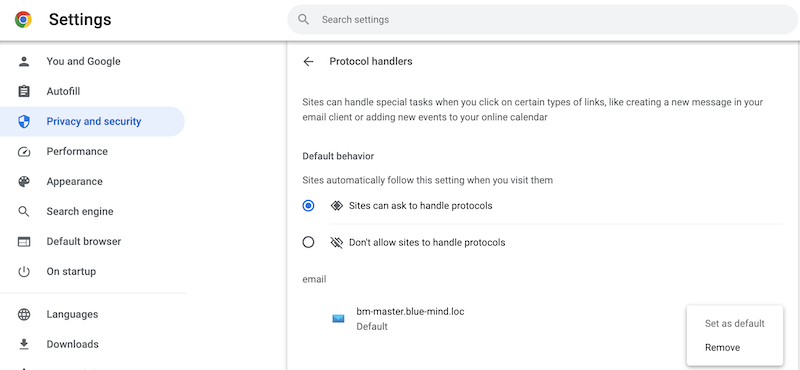800x370 pixels.
Task: Click the Search settings field
Action: (x=542, y=19)
